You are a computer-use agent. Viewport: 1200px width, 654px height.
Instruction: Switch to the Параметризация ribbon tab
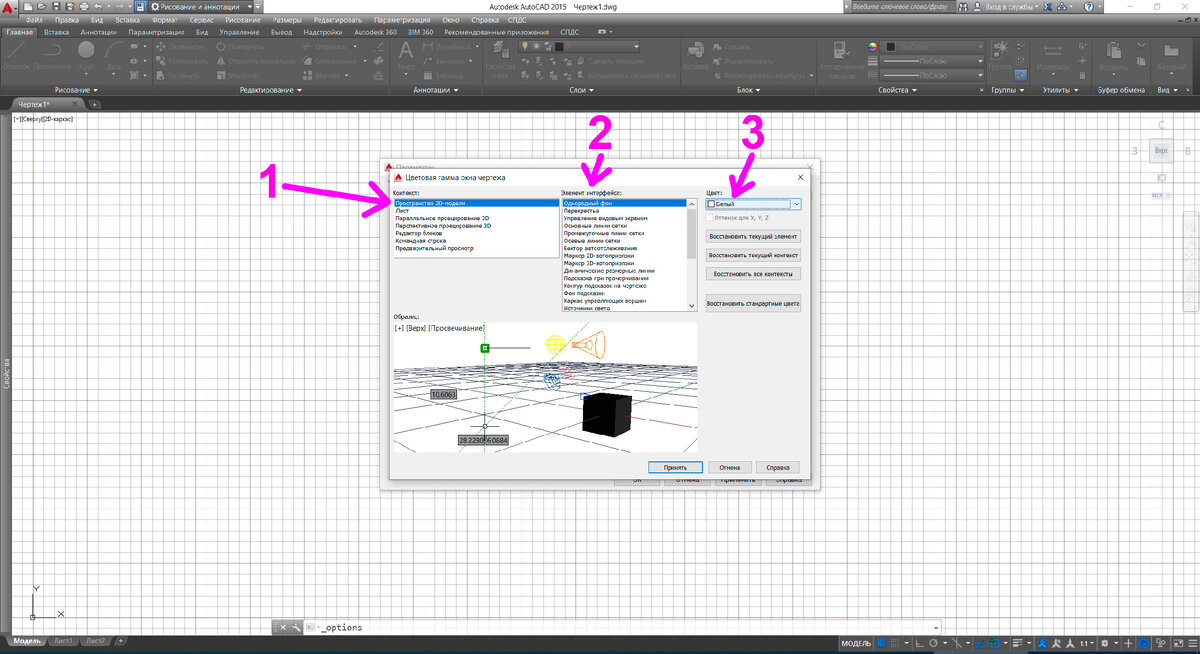coord(157,32)
